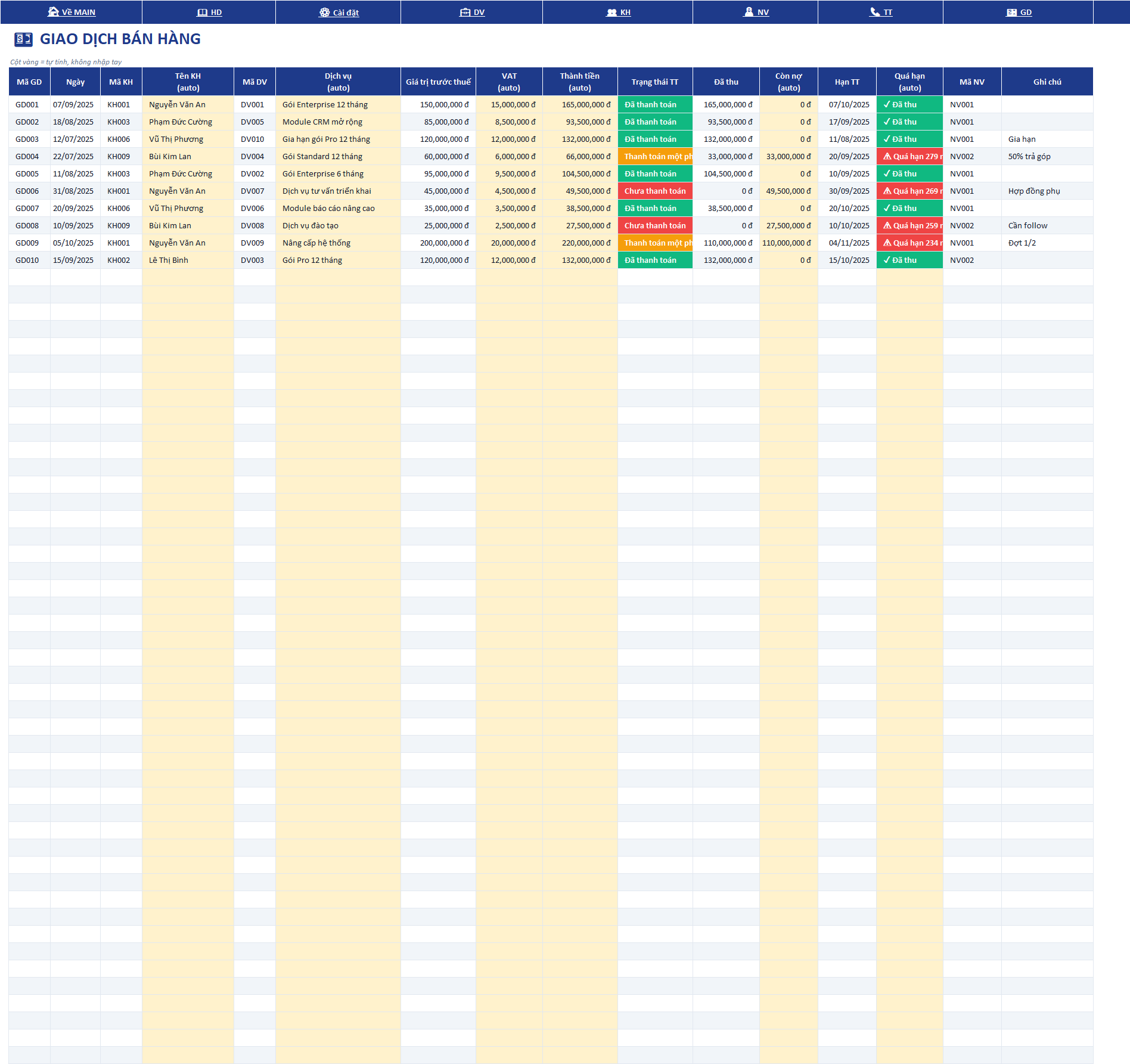Go to the HD sheet link
Screen dimensions: 1130x1064
(209, 12)
